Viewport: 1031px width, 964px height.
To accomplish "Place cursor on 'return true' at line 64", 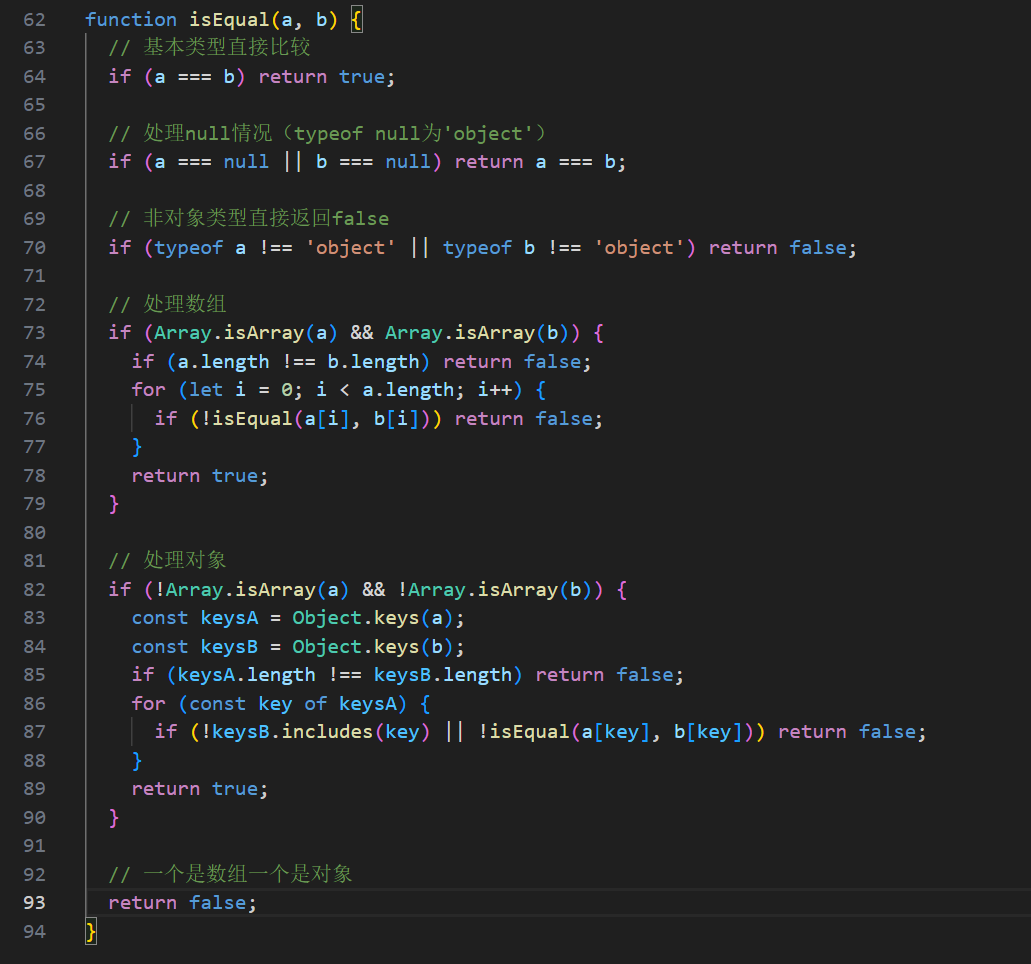I will pos(322,77).
